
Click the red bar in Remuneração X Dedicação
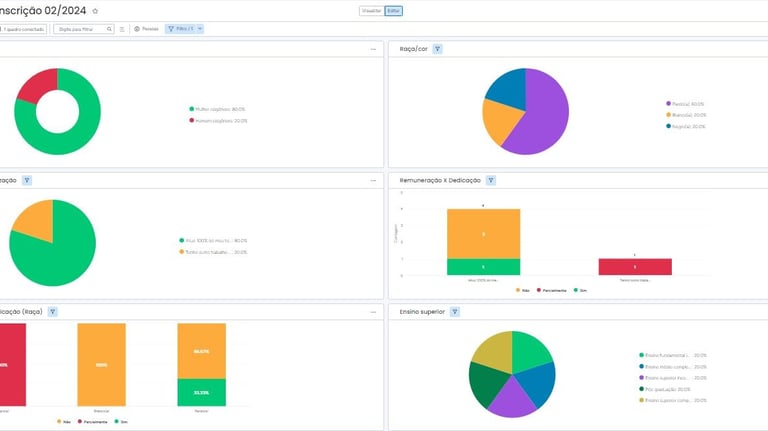tap(635, 267)
